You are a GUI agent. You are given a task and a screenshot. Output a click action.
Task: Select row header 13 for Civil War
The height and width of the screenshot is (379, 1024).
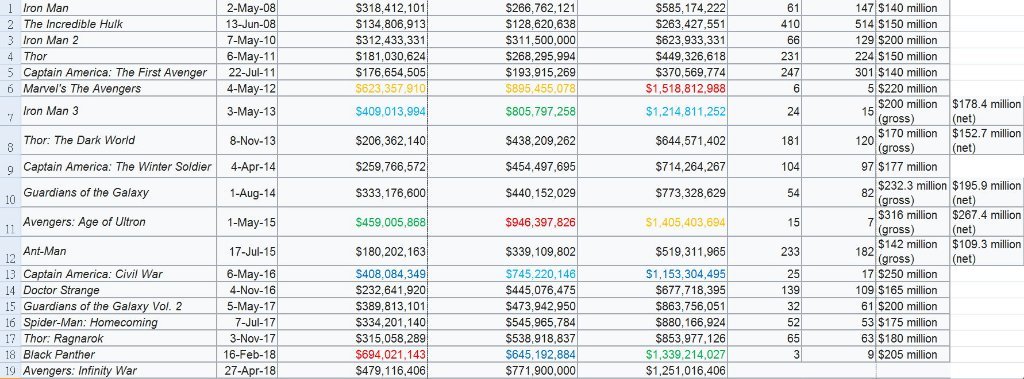(10, 274)
